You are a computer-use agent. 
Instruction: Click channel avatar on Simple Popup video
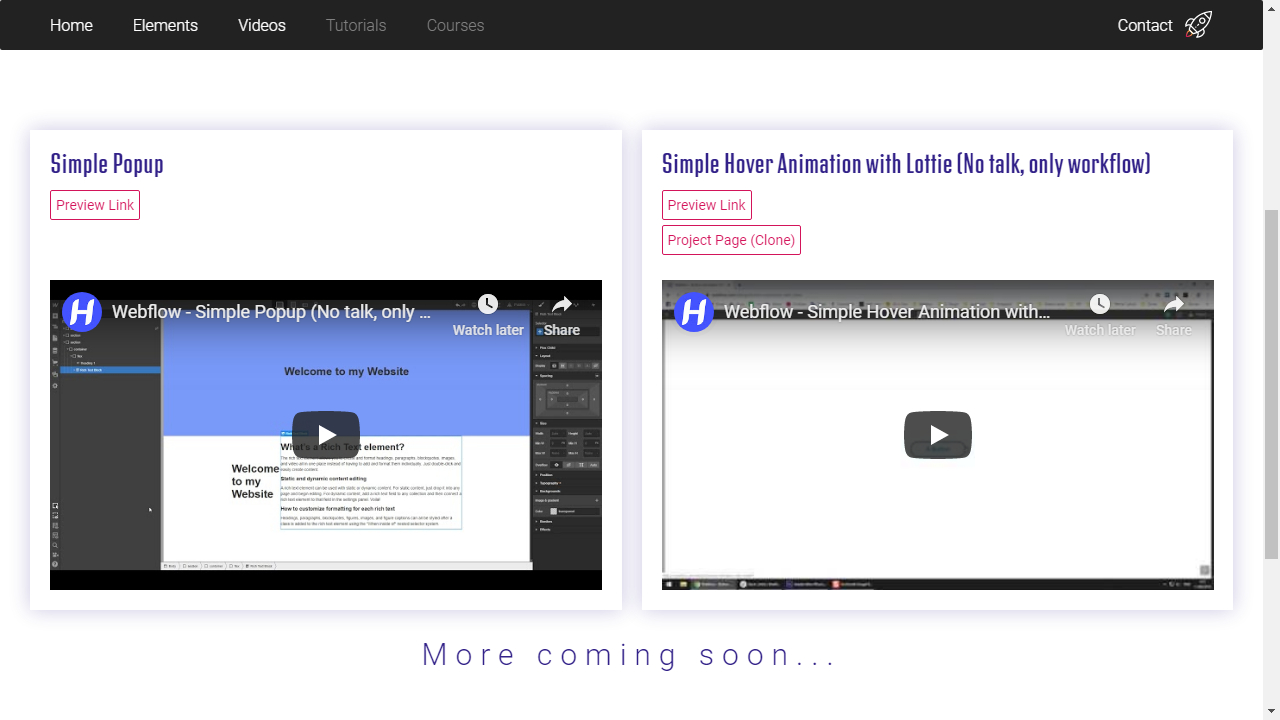coord(82,312)
